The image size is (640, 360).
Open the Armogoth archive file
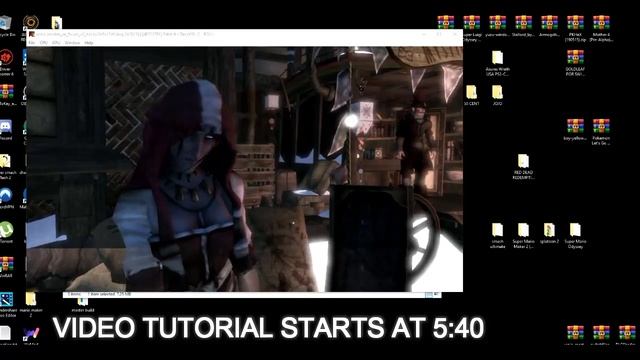tap(549, 26)
